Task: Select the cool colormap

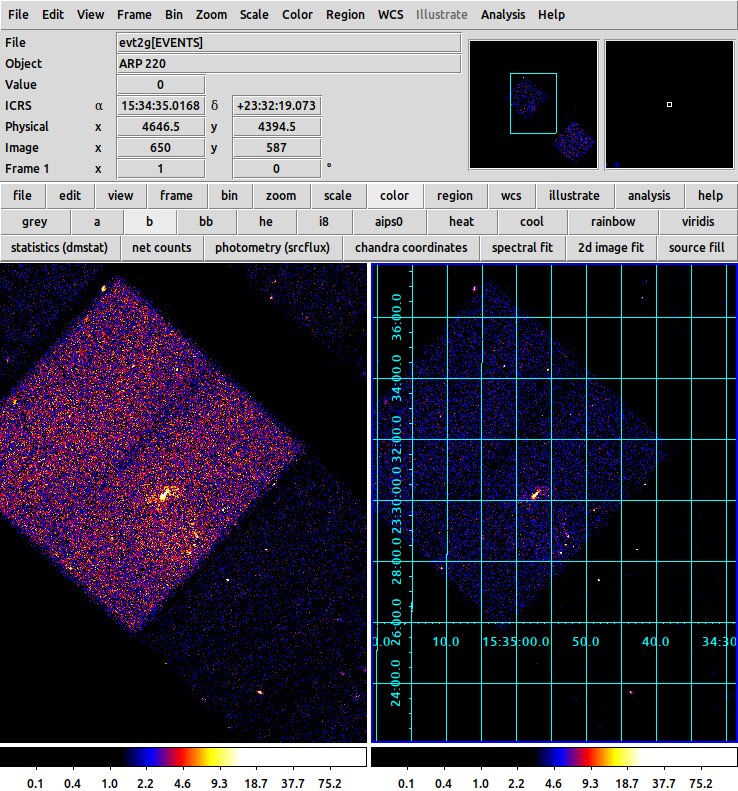Action: tap(532, 222)
